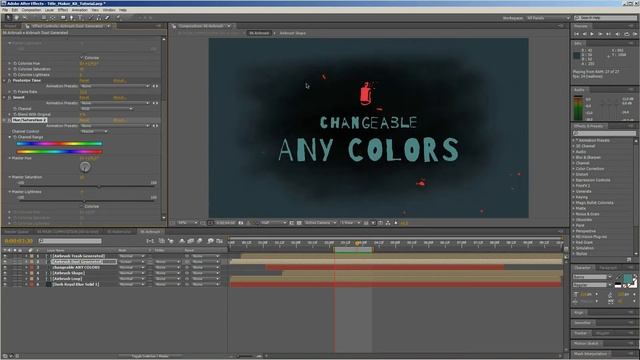Click fill color swatch in Character panel

click(627, 278)
